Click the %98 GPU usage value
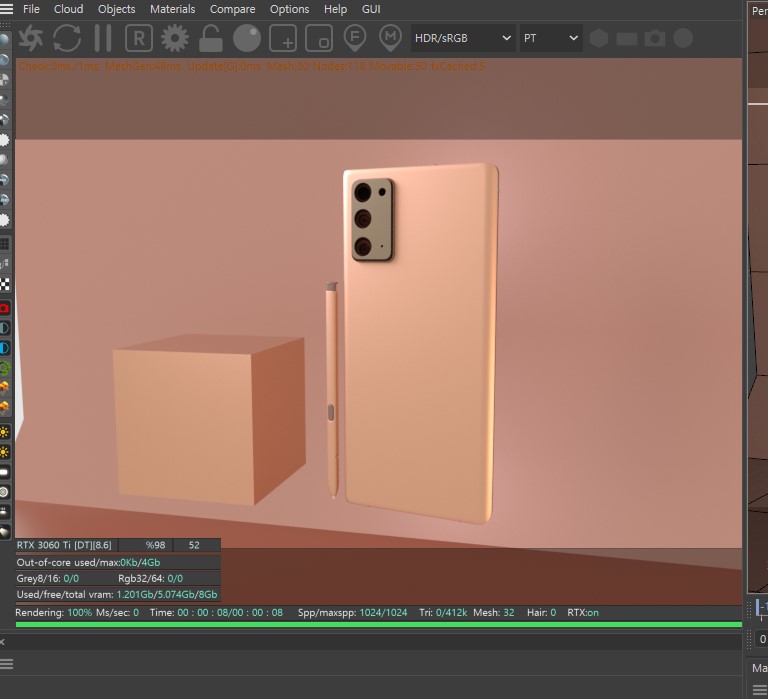 pyautogui.click(x=155, y=545)
